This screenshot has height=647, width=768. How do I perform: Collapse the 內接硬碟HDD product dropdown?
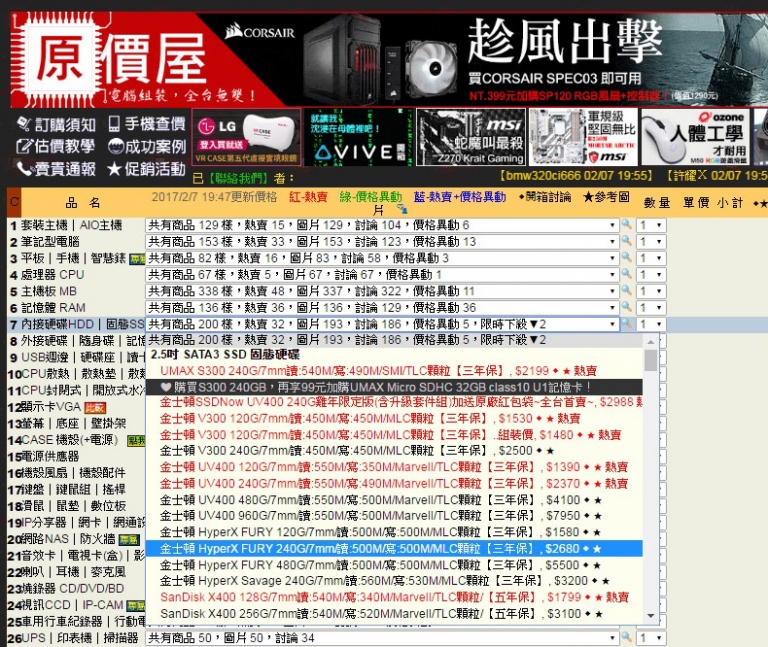(x=382, y=324)
